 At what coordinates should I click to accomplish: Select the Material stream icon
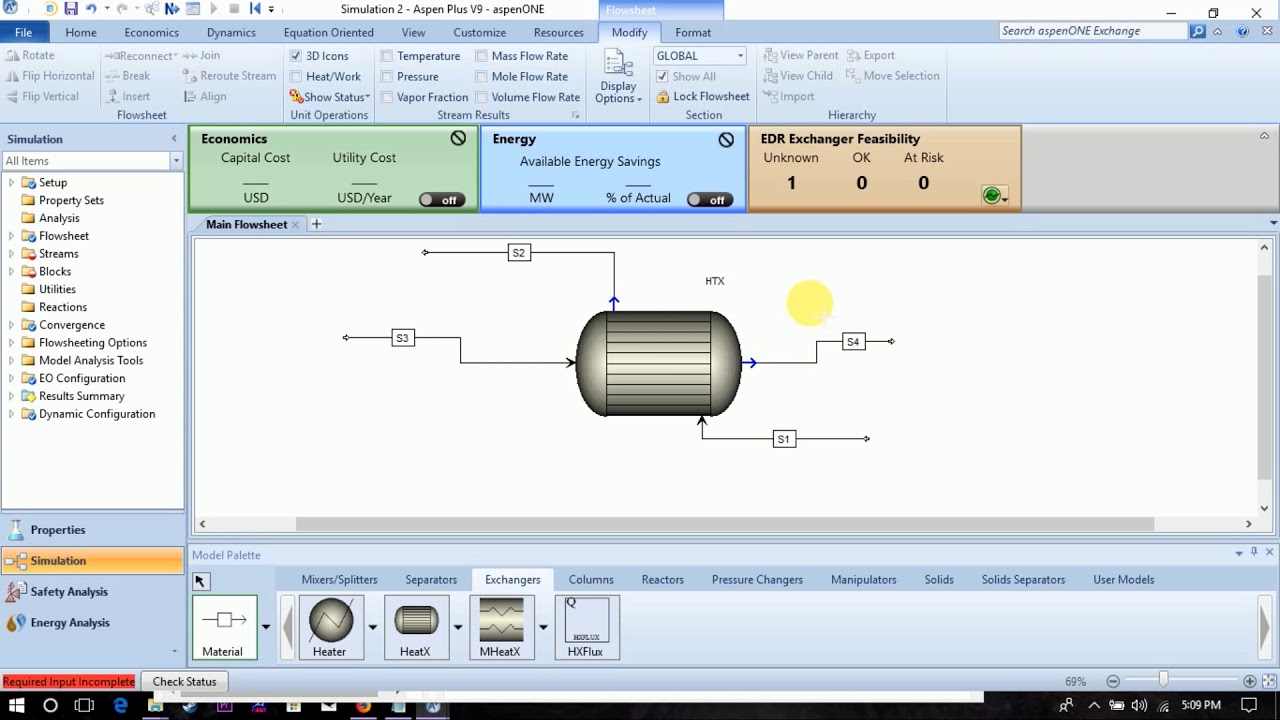224,620
